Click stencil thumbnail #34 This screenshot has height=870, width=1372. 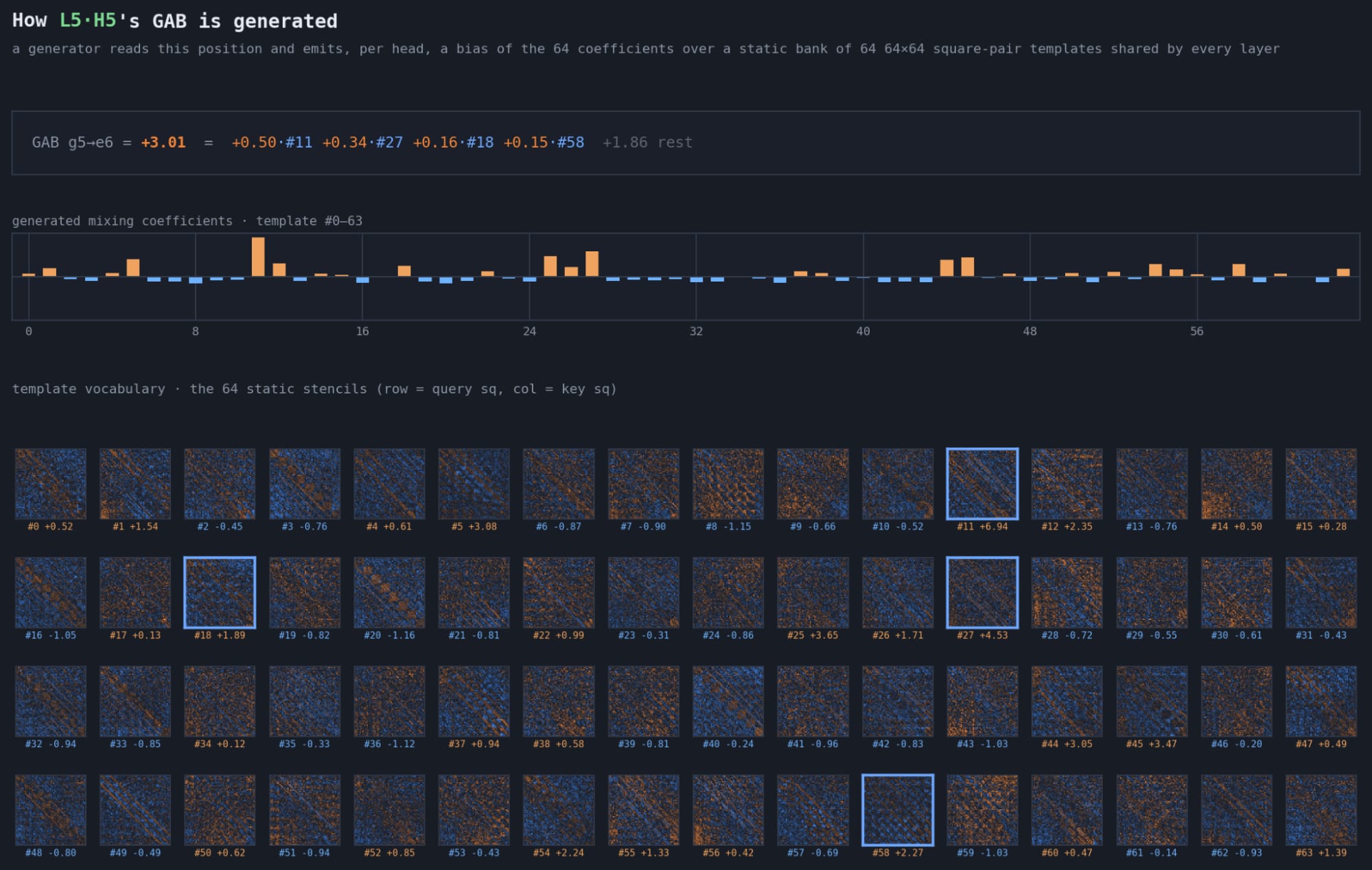(220, 701)
